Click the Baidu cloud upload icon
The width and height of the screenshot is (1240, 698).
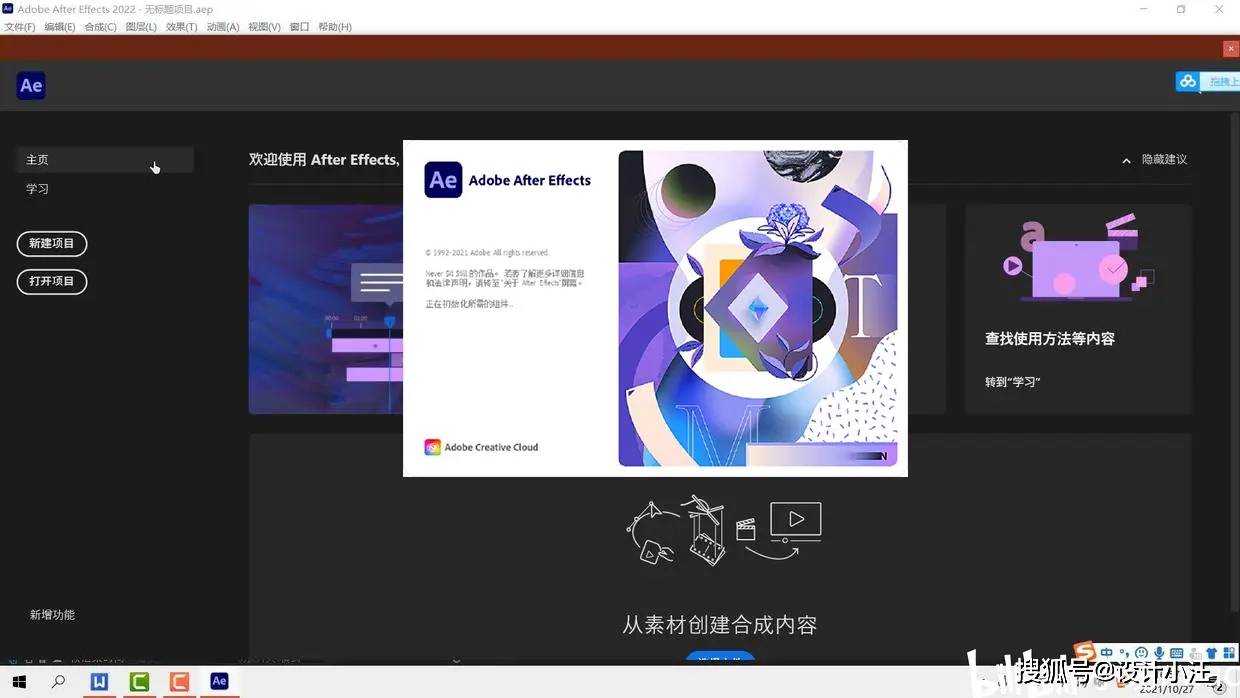1188,81
